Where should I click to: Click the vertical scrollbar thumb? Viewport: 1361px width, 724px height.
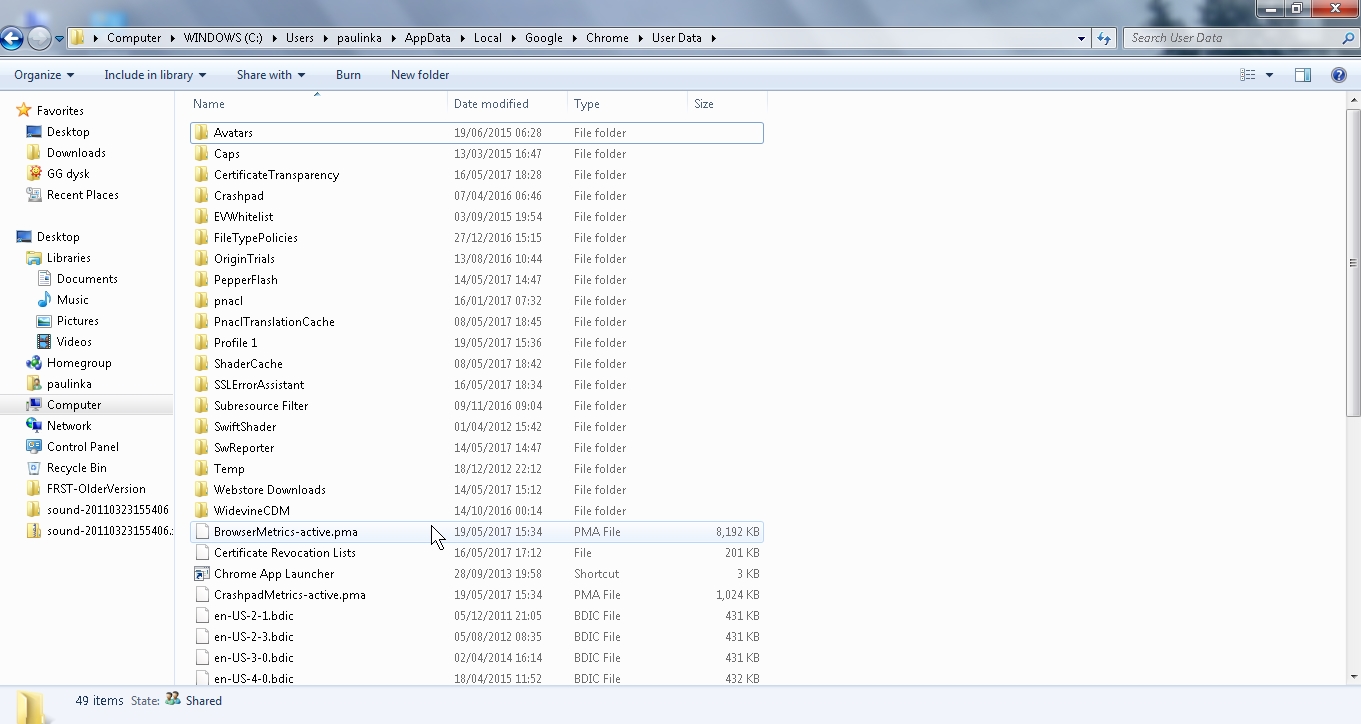click(1353, 262)
